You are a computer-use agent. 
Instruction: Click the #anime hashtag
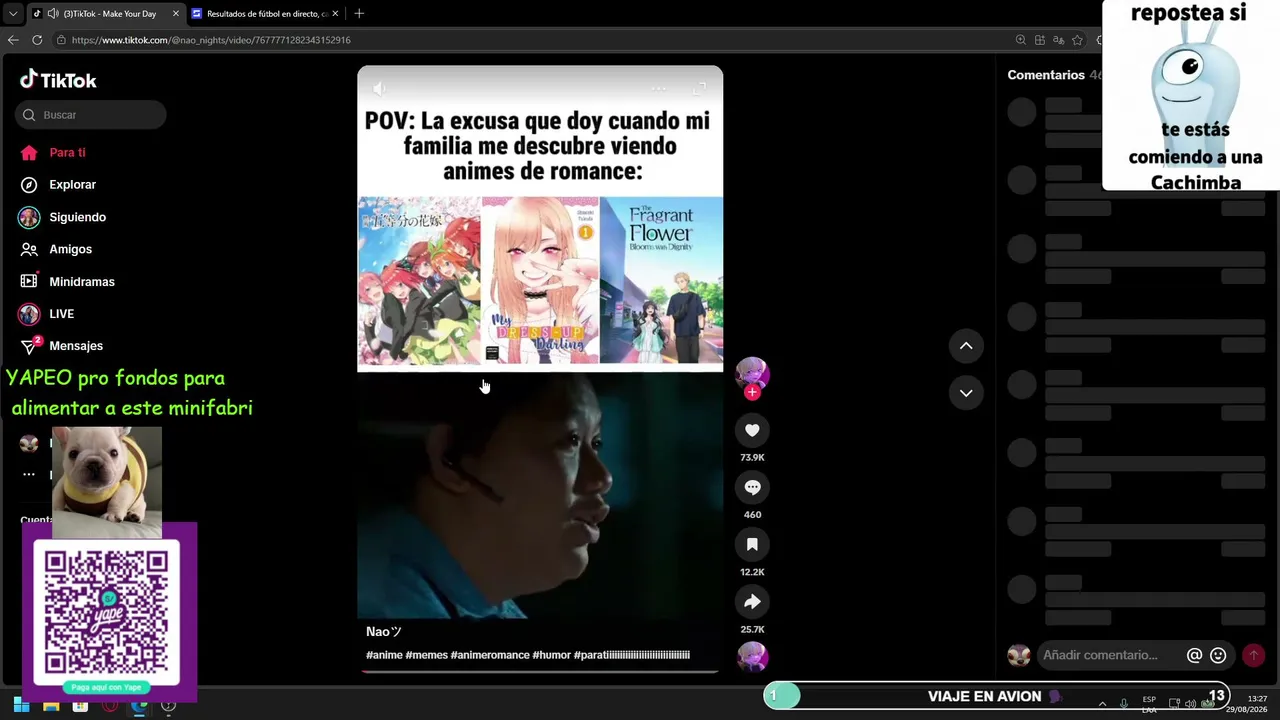tap(384, 655)
